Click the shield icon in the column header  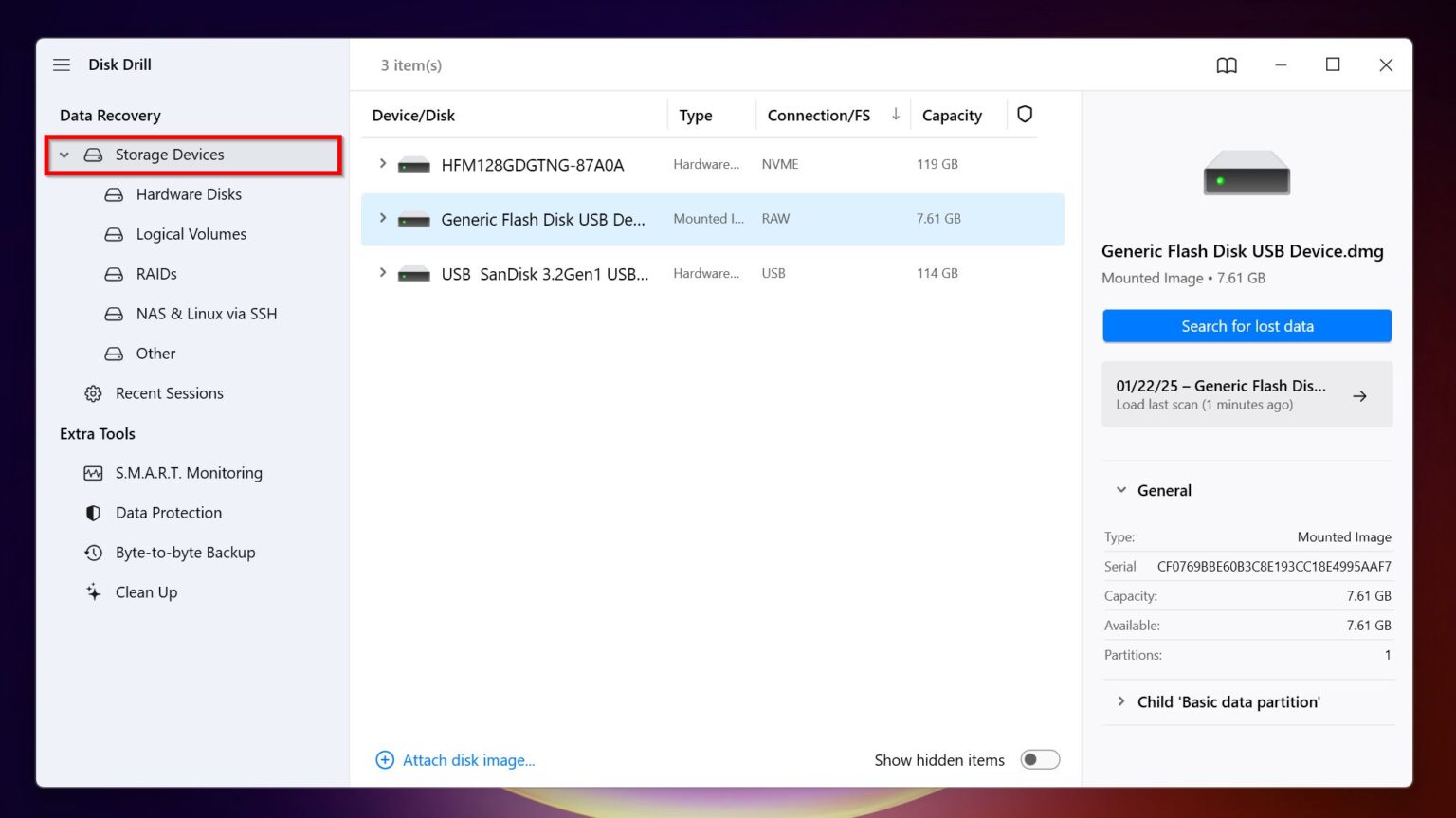(x=1024, y=114)
